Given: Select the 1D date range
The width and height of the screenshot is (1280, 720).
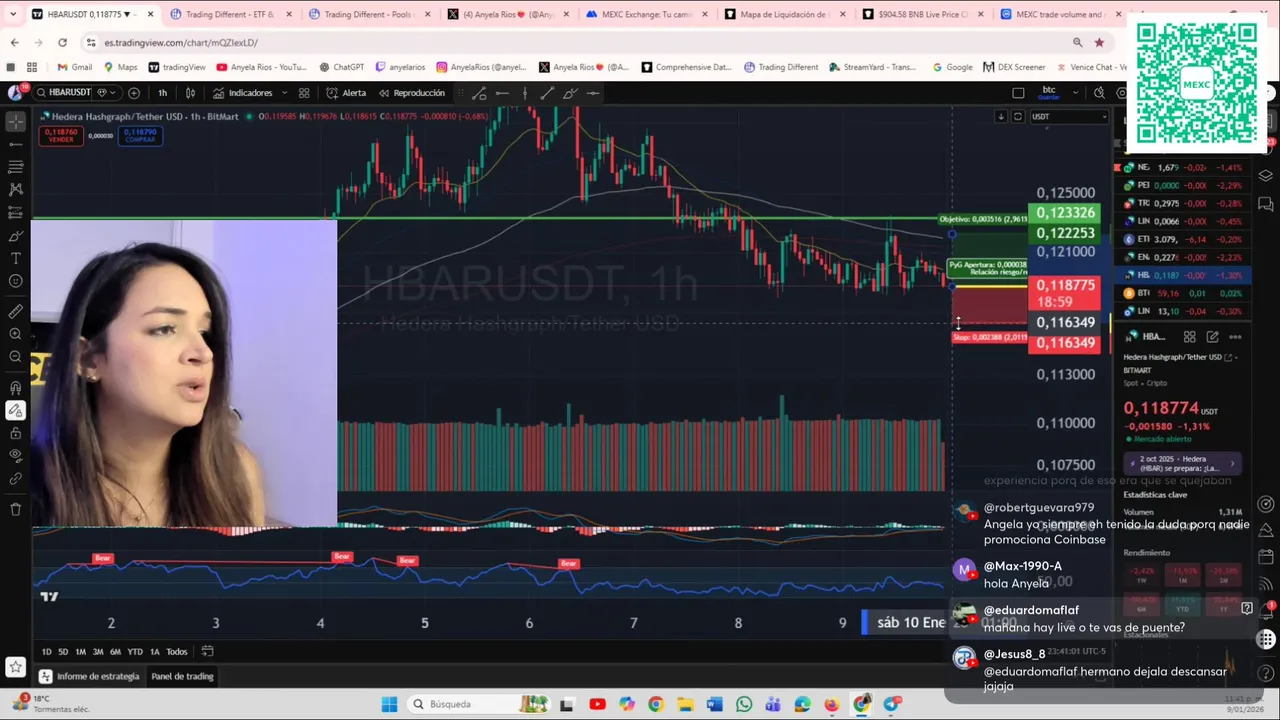Looking at the screenshot, I should (x=46, y=652).
